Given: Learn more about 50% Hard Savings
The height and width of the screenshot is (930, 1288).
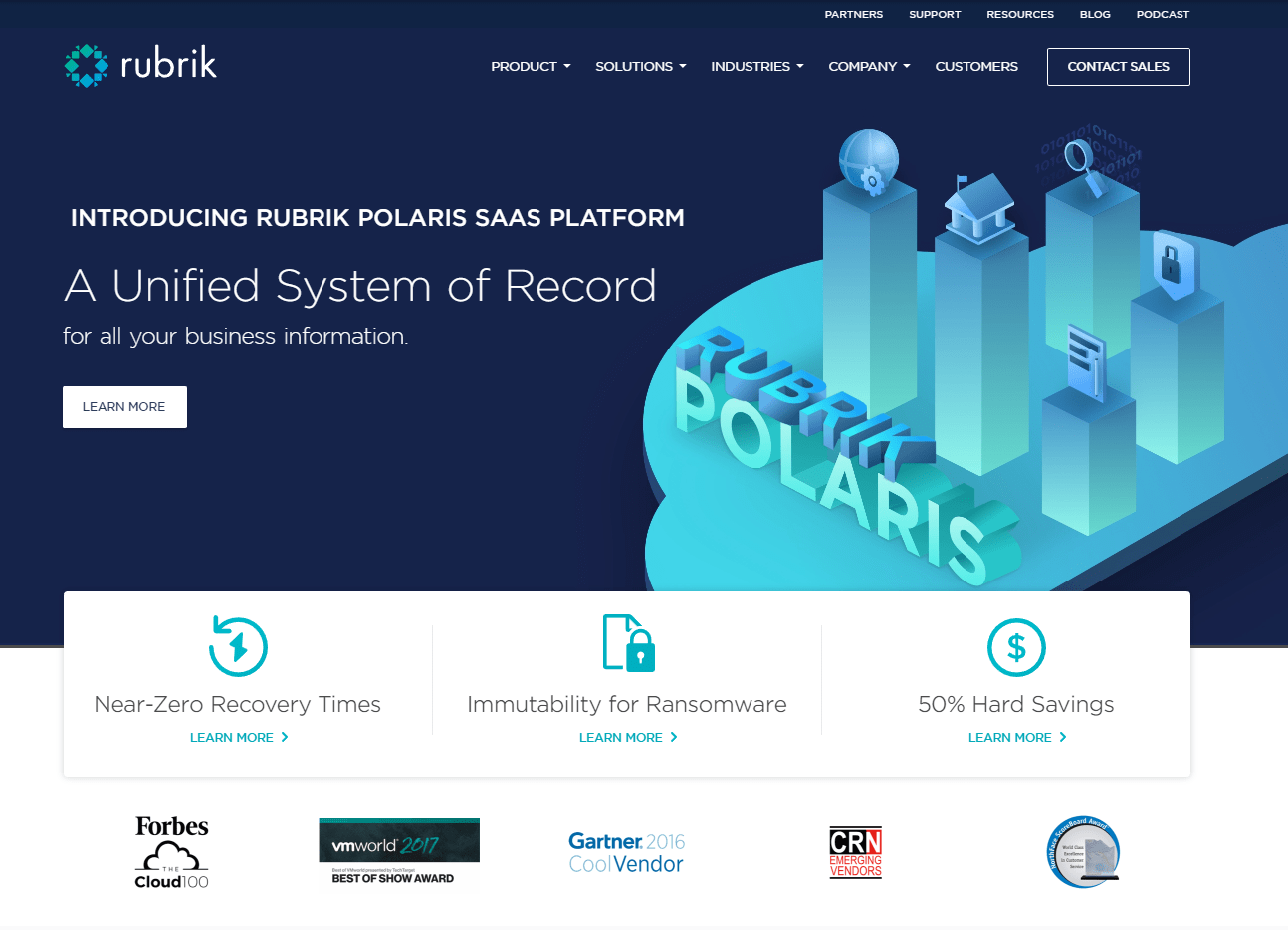Looking at the screenshot, I should [1017, 738].
